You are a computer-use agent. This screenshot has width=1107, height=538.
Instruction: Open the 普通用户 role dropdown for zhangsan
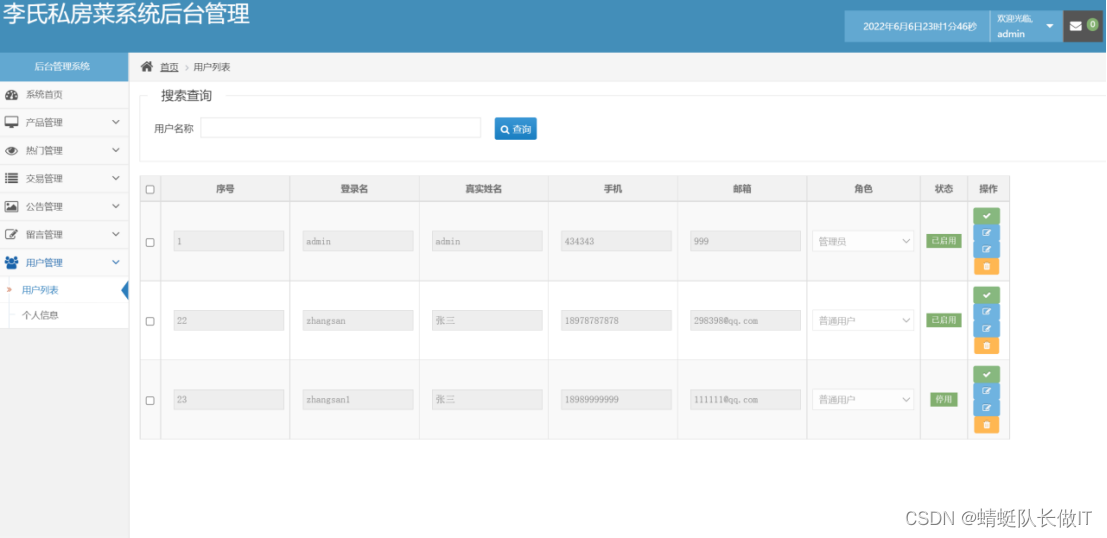(863, 321)
